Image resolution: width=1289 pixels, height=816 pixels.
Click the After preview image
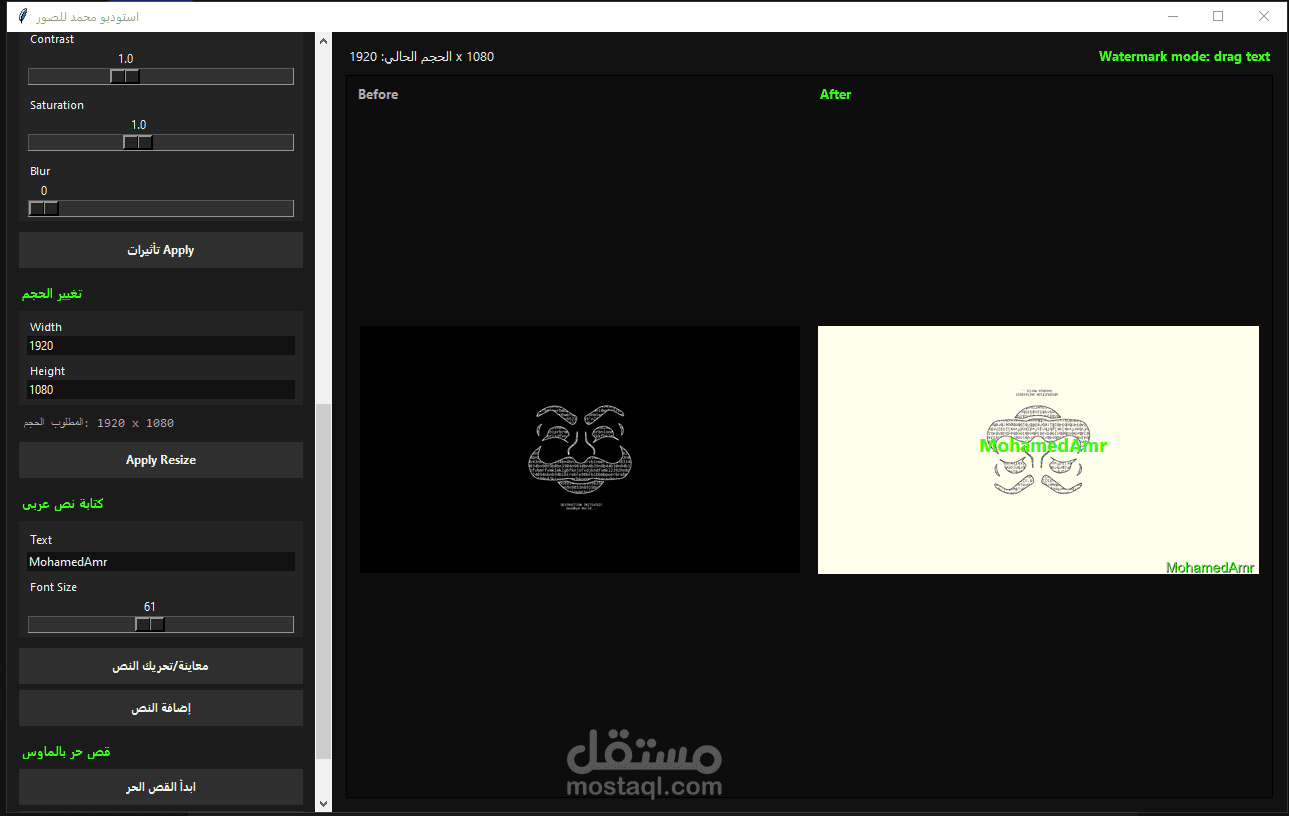[1038, 449]
